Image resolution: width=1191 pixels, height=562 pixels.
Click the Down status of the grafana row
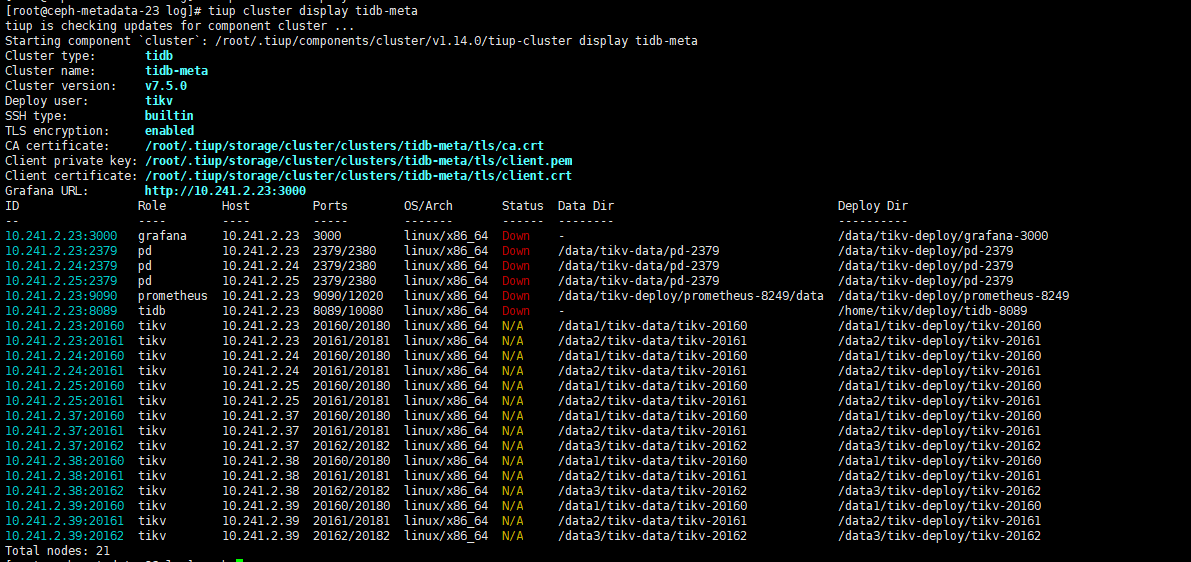pos(516,236)
